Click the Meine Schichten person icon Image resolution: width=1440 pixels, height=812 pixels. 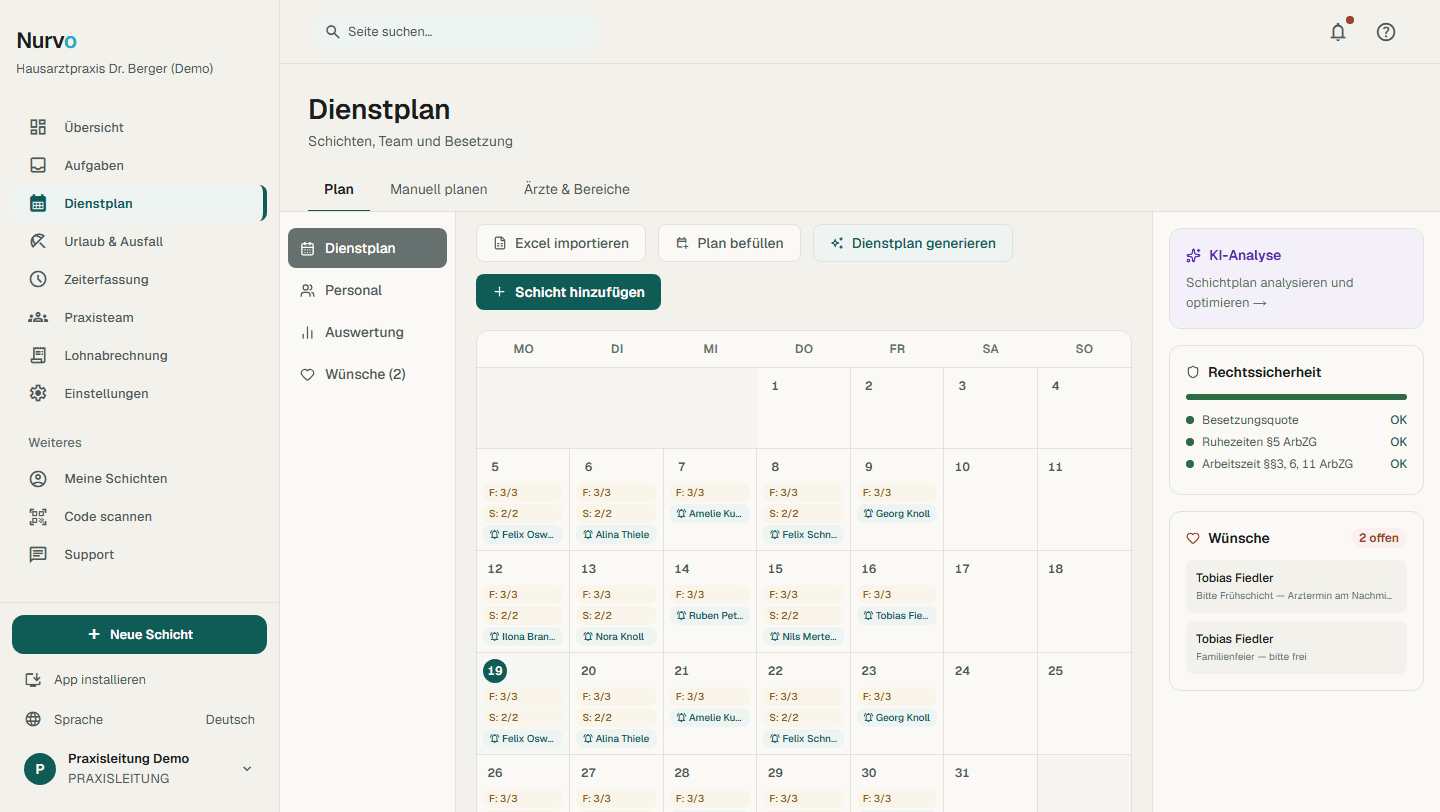point(38,478)
